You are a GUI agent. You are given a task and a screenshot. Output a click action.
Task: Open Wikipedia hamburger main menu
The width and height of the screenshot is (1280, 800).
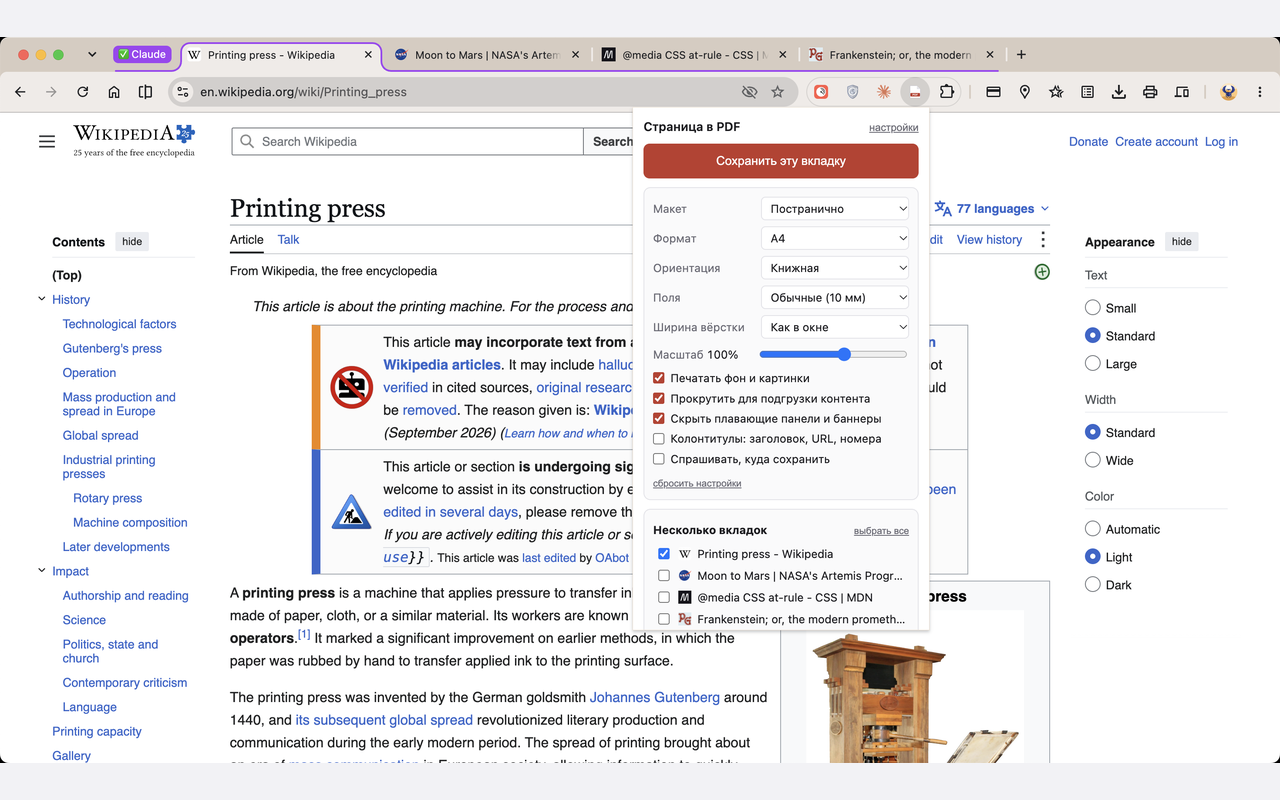[x=47, y=142]
